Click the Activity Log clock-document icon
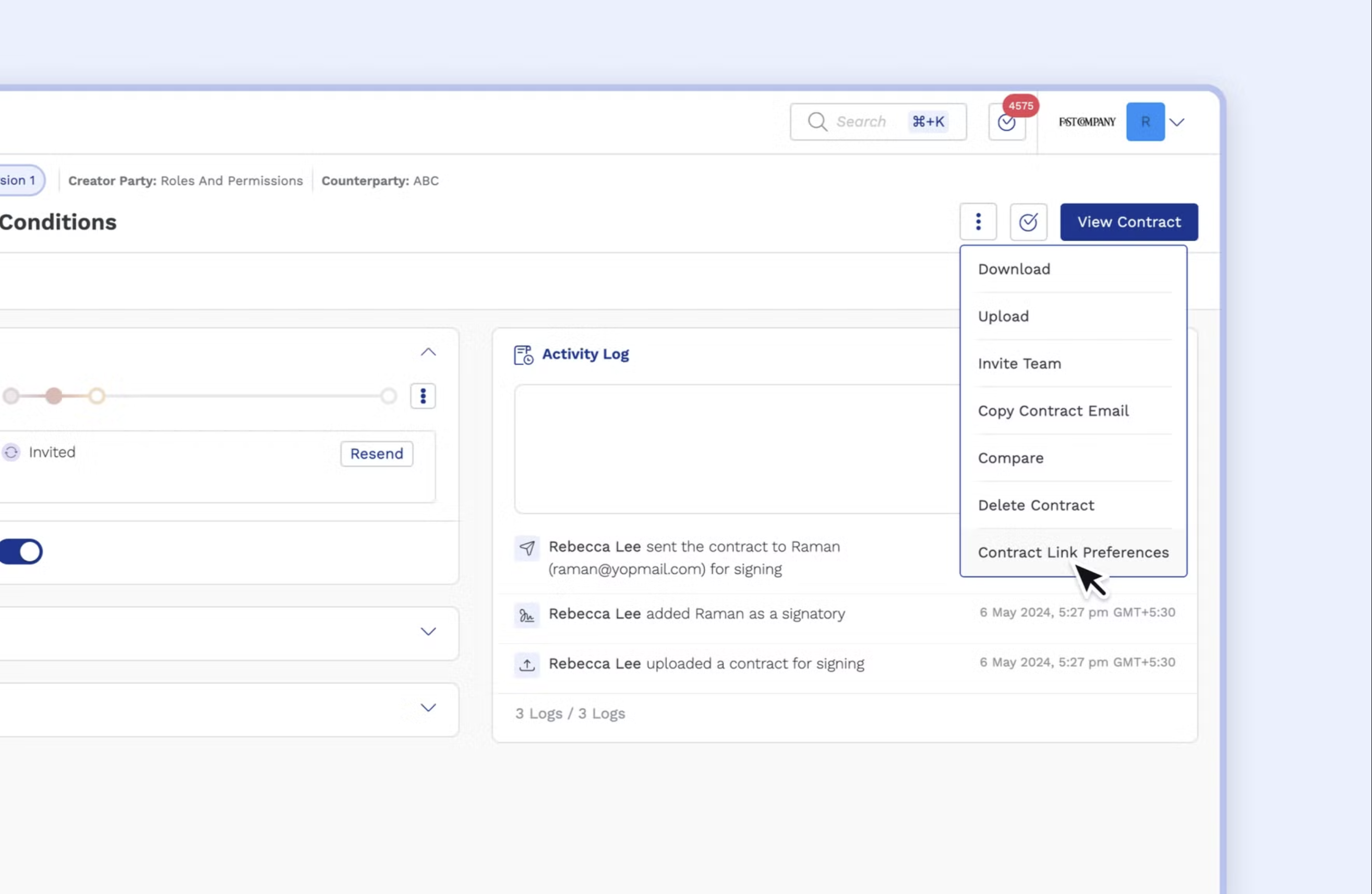 pyautogui.click(x=523, y=355)
